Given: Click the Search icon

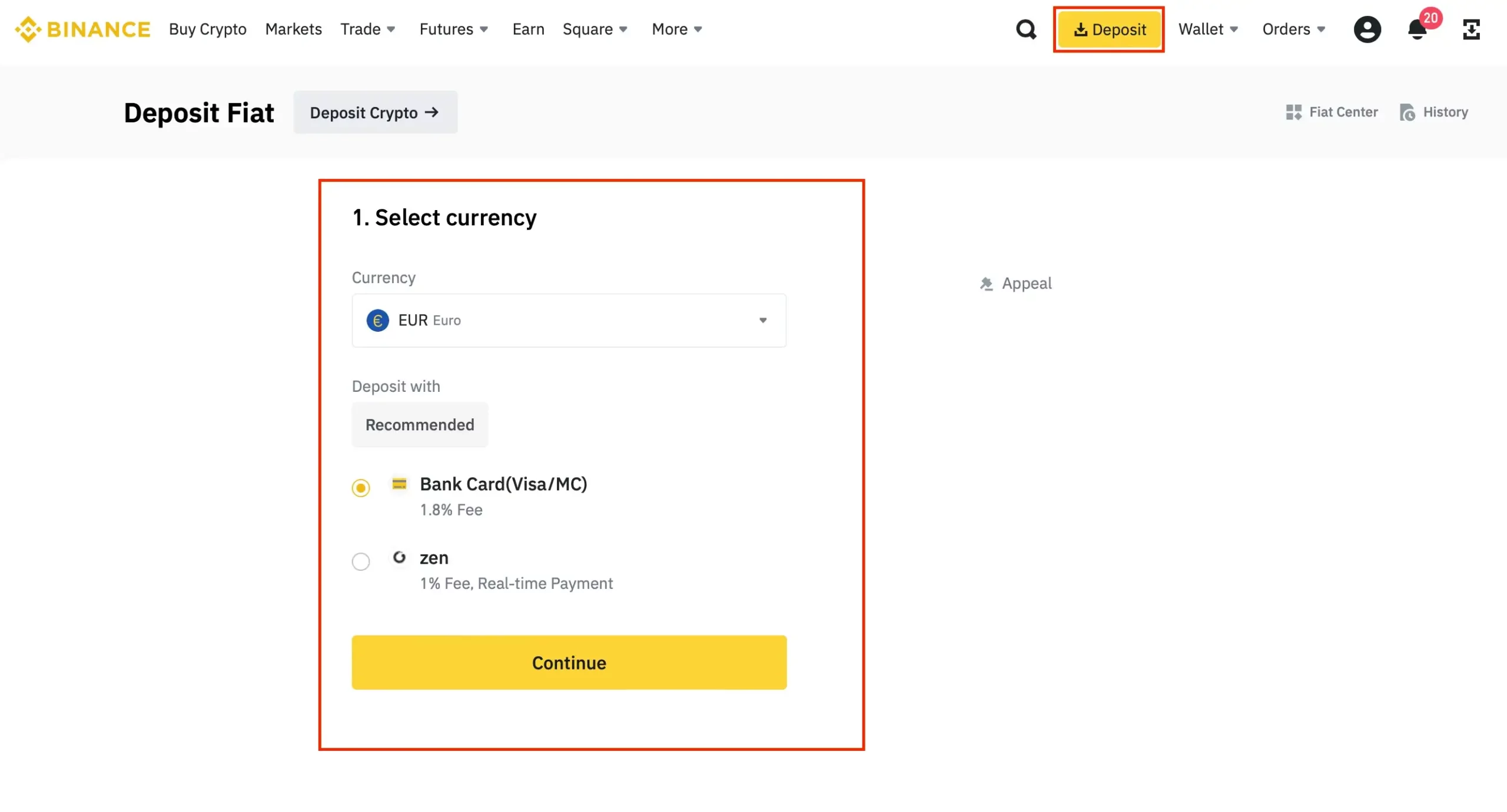Looking at the screenshot, I should coord(1026,28).
